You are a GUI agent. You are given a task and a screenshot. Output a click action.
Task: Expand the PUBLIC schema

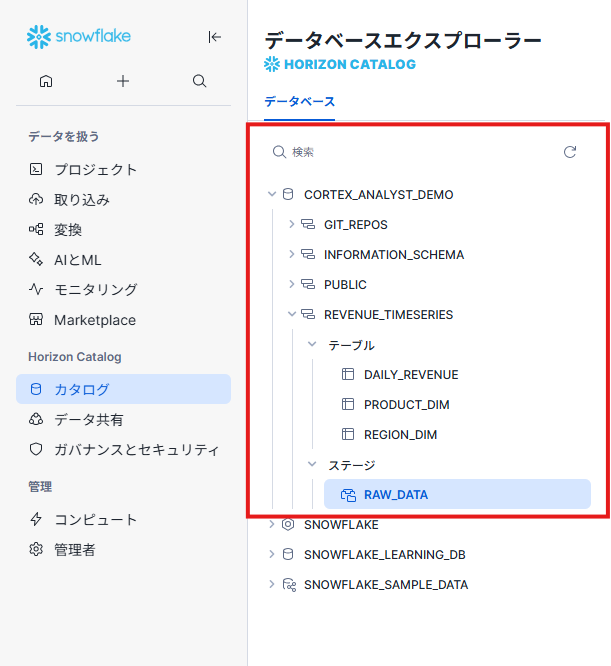pyautogui.click(x=291, y=284)
